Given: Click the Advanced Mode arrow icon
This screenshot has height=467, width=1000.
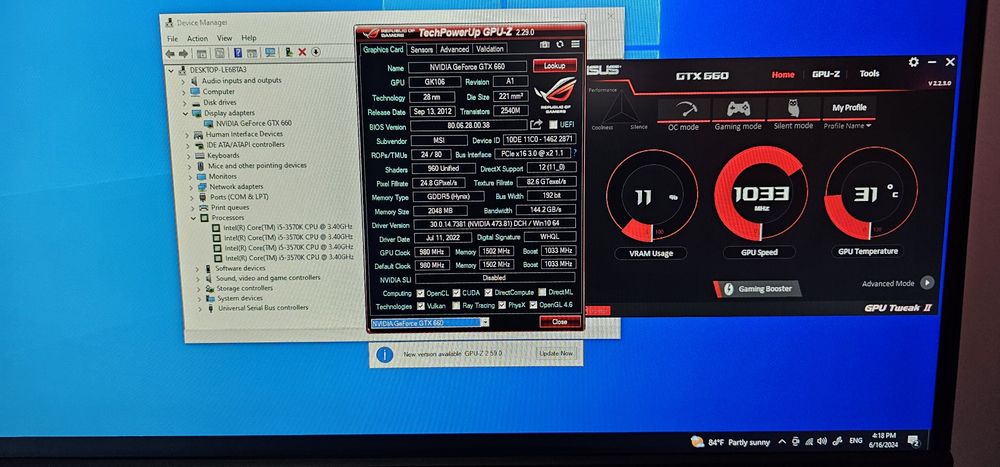Looking at the screenshot, I should pos(927,283).
